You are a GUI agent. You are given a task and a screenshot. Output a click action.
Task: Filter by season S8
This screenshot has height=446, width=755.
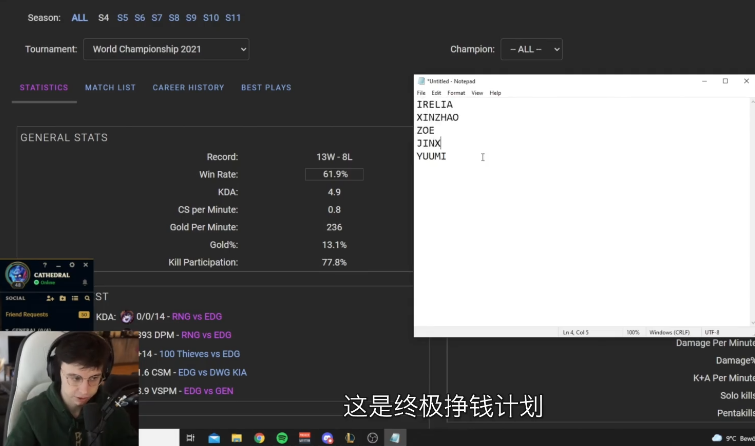pyautogui.click(x=174, y=18)
